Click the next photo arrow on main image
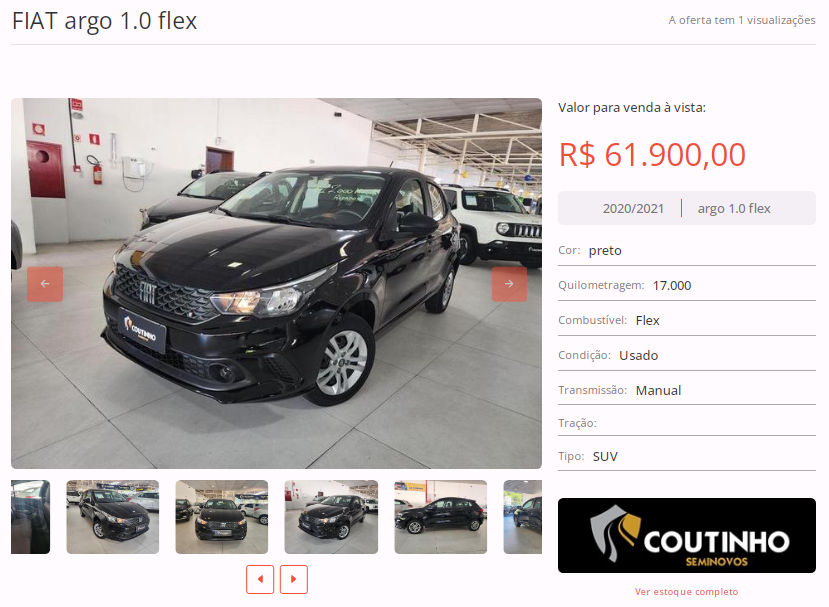The width and height of the screenshot is (829, 607). (x=509, y=284)
